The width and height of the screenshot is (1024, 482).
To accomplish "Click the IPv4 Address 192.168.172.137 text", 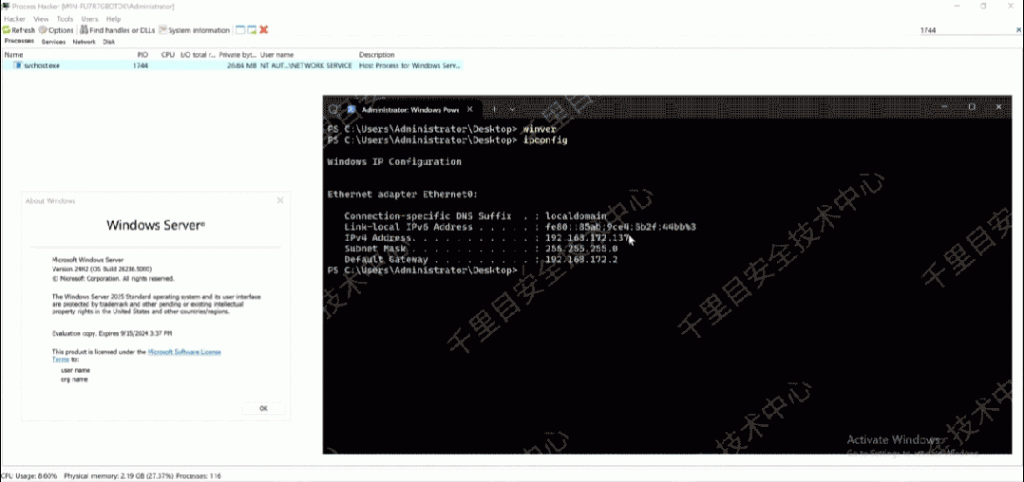I will 586,238.
